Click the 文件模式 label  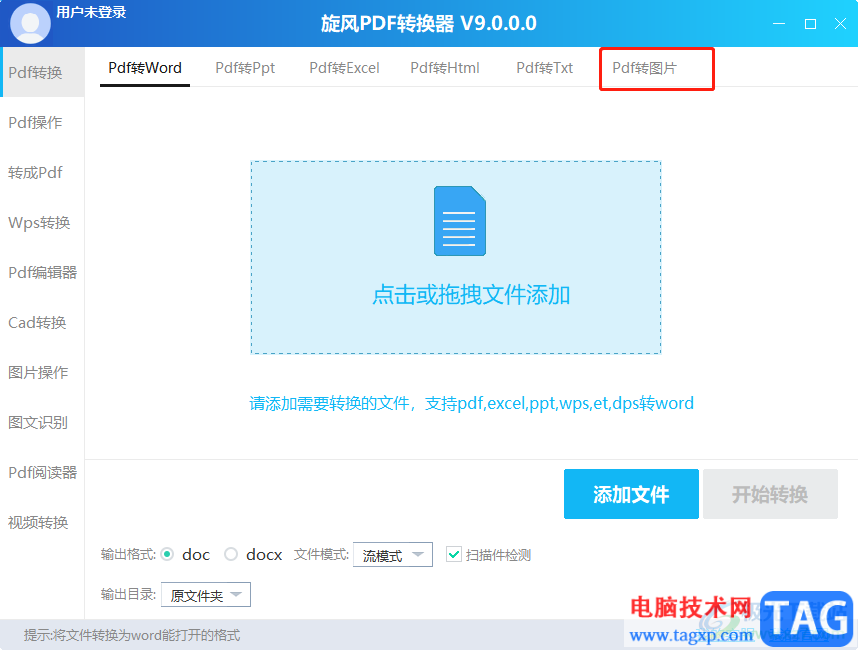pyautogui.click(x=321, y=554)
